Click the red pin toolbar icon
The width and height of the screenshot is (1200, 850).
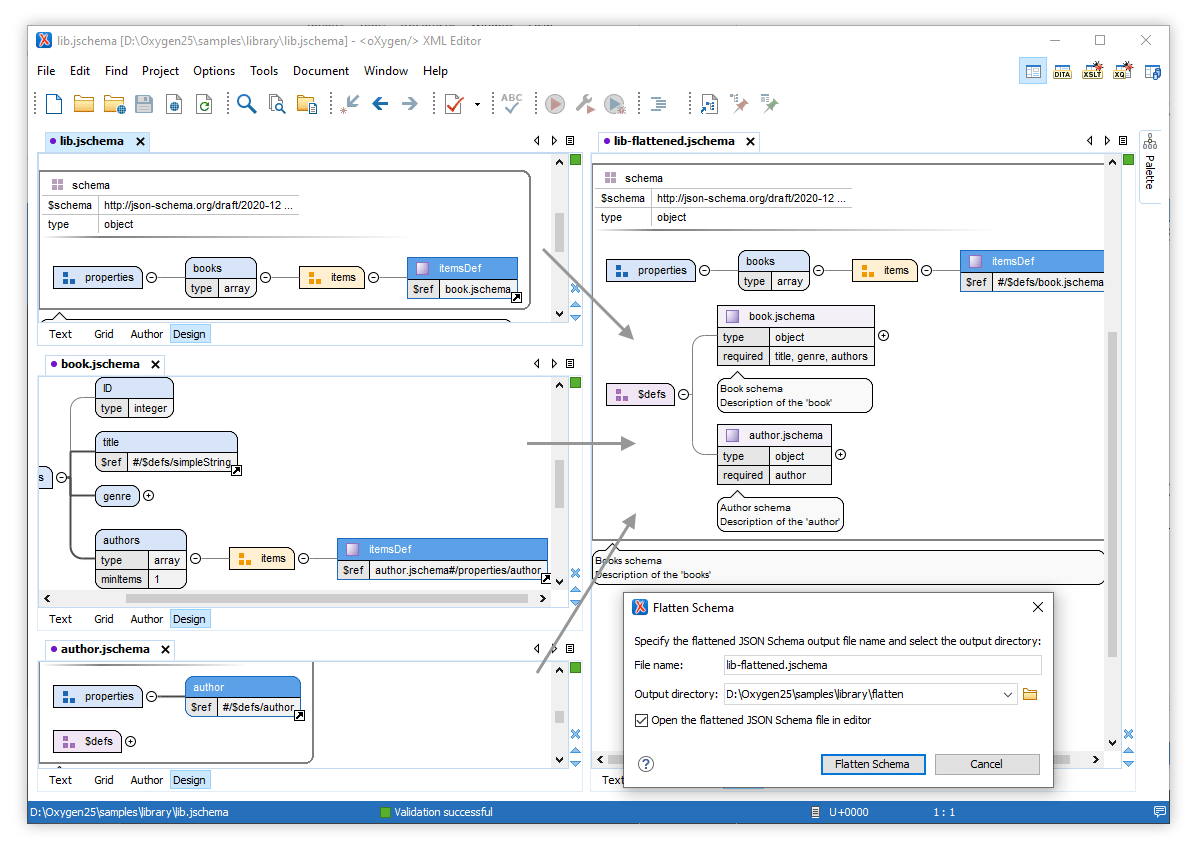click(x=739, y=104)
